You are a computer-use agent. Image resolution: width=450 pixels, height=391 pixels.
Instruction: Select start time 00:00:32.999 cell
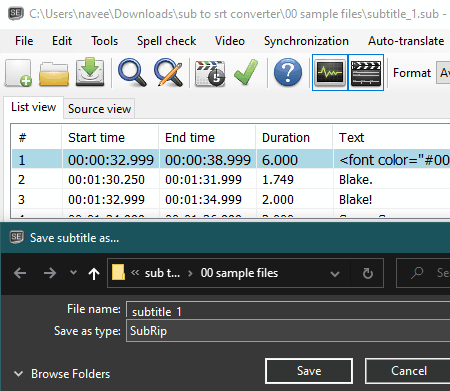(111, 160)
